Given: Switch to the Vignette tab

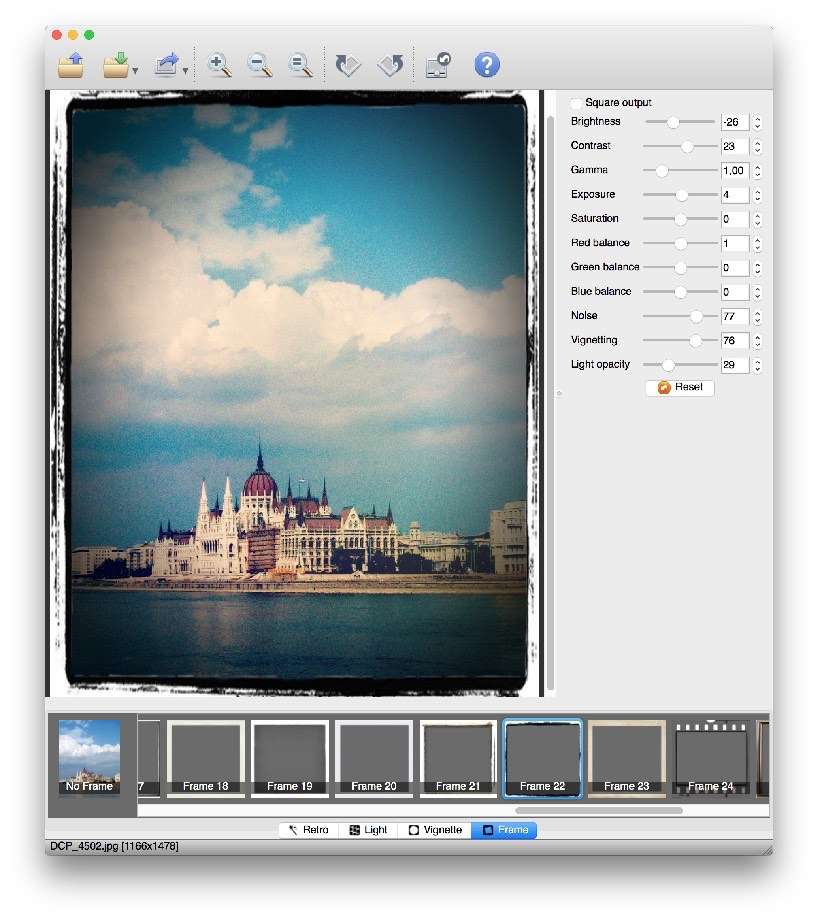Looking at the screenshot, I should [x=435, y=830].
